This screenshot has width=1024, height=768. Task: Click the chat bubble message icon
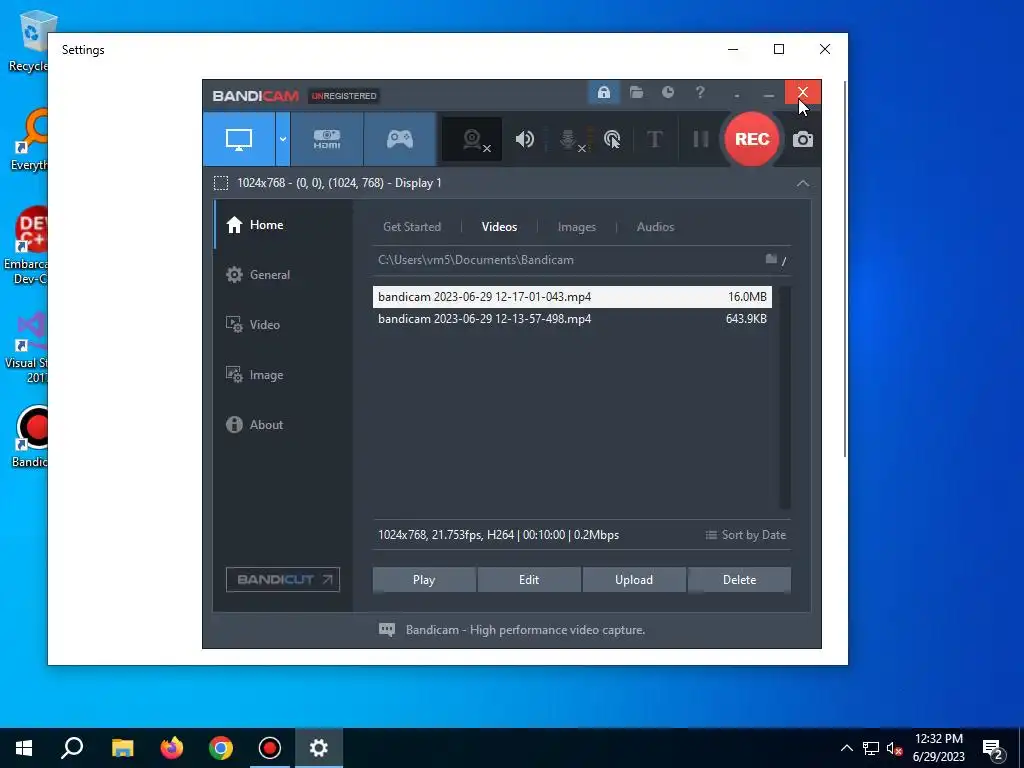pyautogui.click(x=387, y=630)
